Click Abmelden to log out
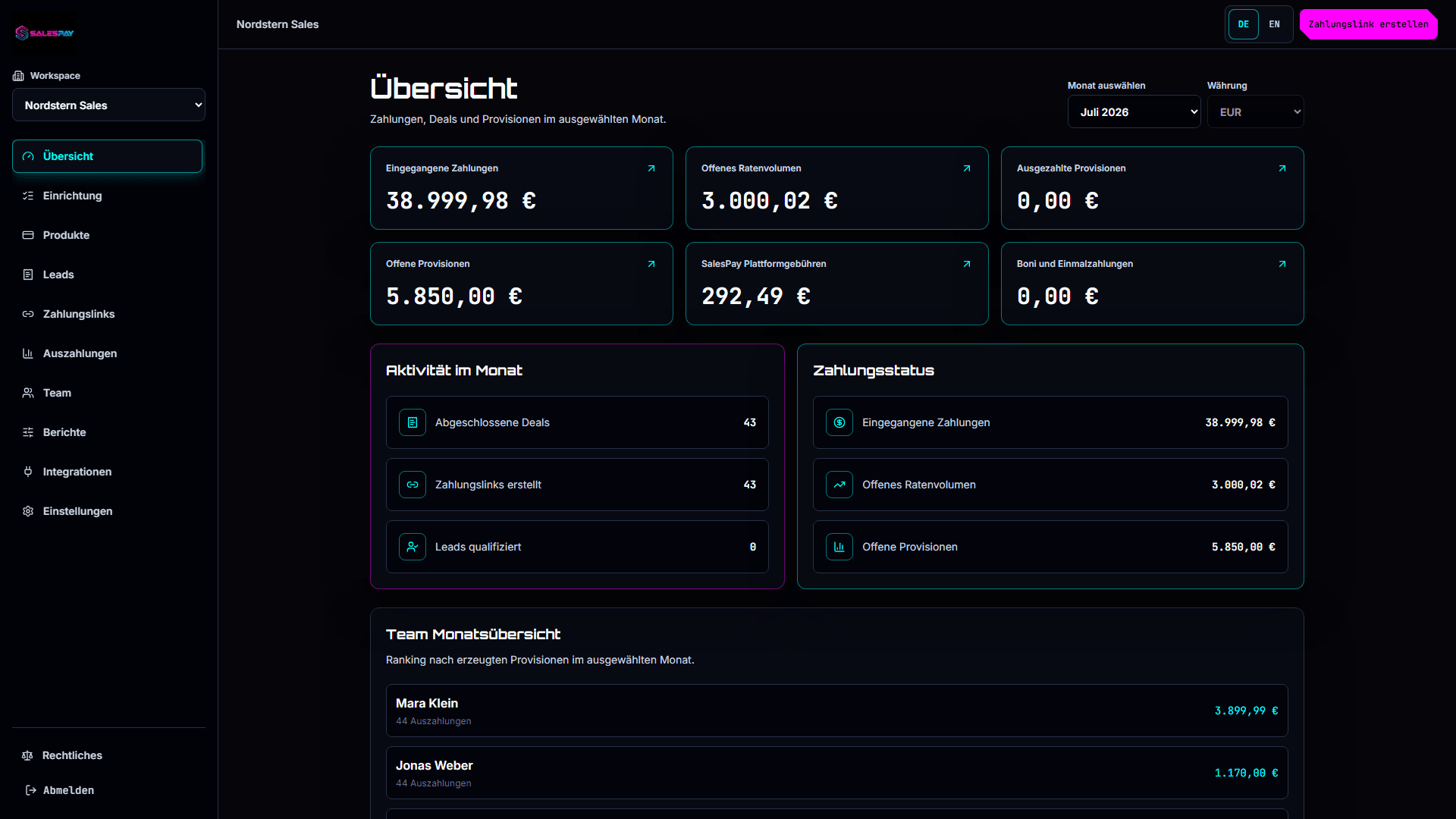1456x819 pixels. [x=108, y=790]
